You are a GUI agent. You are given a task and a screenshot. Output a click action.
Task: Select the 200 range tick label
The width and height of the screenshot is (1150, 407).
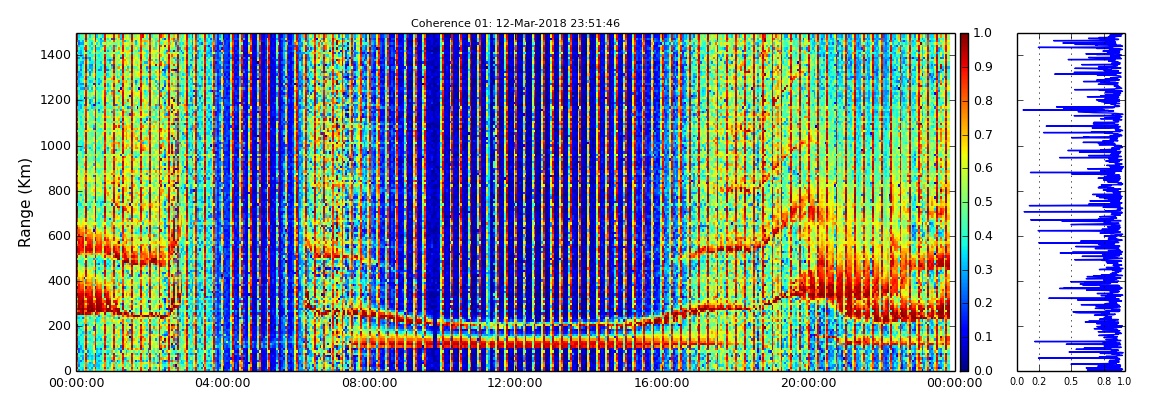[x=59, y=326]
